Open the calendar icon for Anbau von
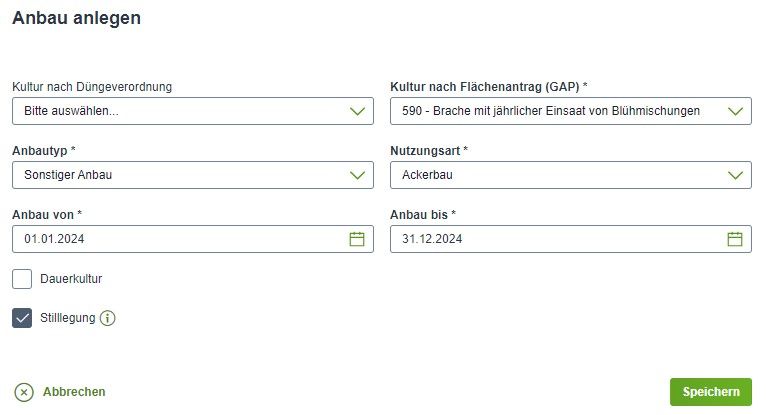This screenshot has width=766, height=415. [357, 239]
